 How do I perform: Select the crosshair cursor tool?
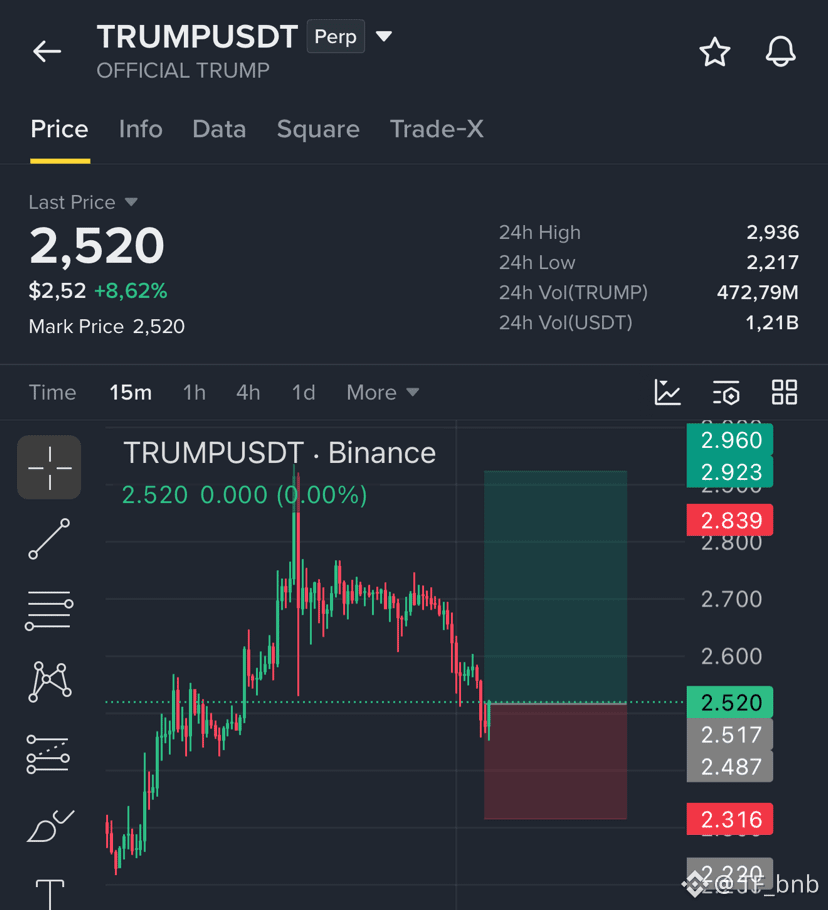pyautogui.click(x=49, y=467)
